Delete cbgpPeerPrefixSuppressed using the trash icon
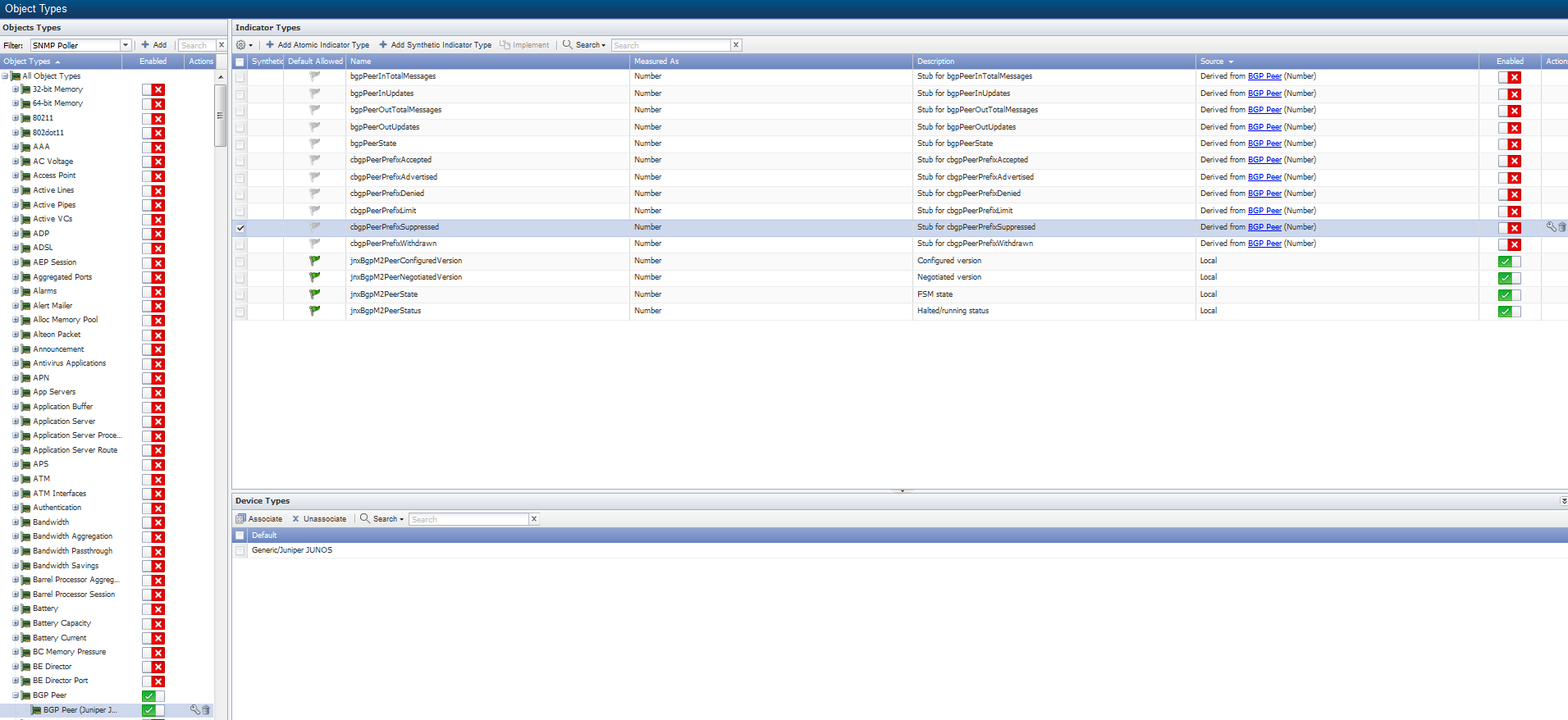Image resolution: width=1568 pixels, height=720 pixels. point(1562,227)
